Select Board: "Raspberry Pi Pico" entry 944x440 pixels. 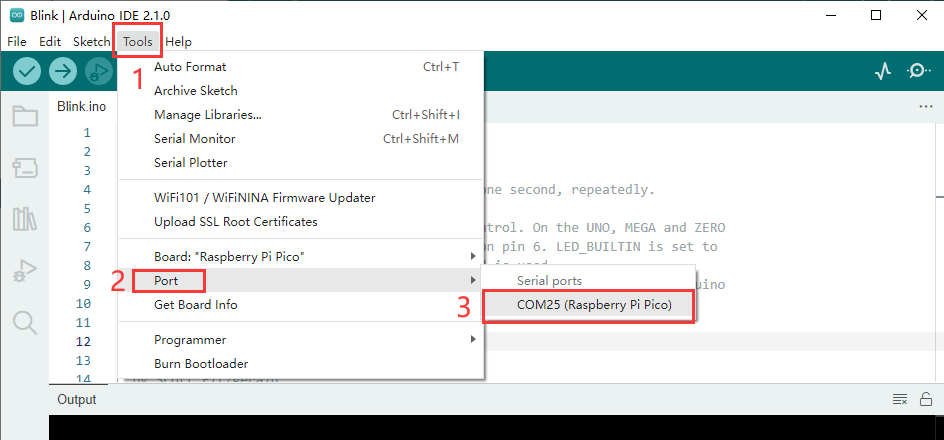(301, 256)
